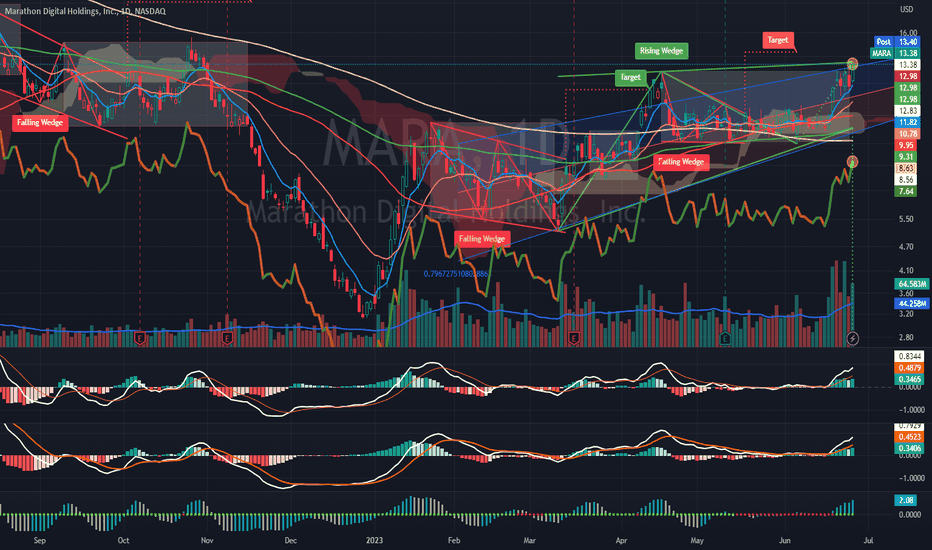Click the orange 0.4523 indicator value
This screenshot has width=932, height=550.
[x=909, y=436]
